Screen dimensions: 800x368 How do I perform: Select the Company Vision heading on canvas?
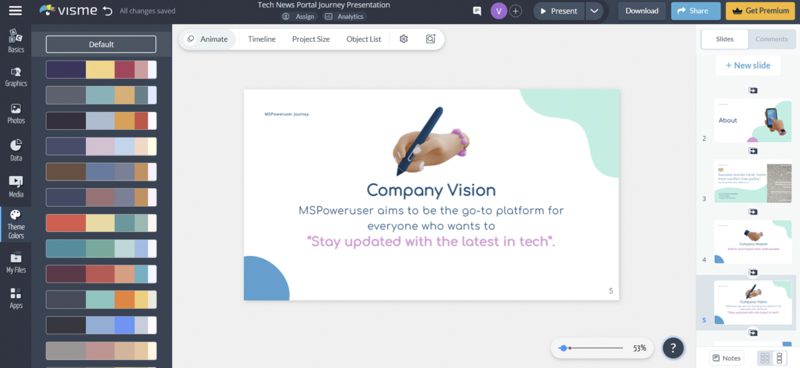pos(431,190)
